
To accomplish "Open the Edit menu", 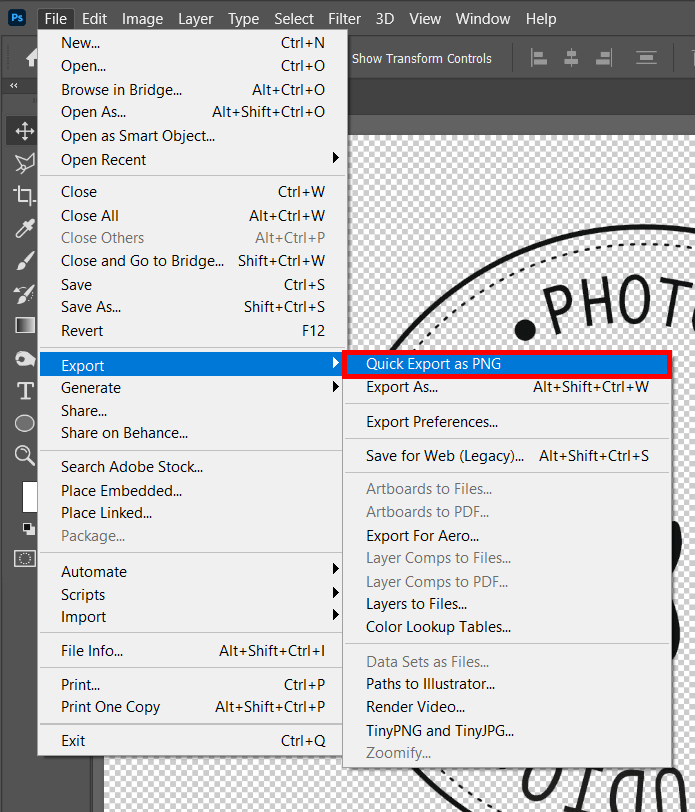I will [x=94, y=19].
